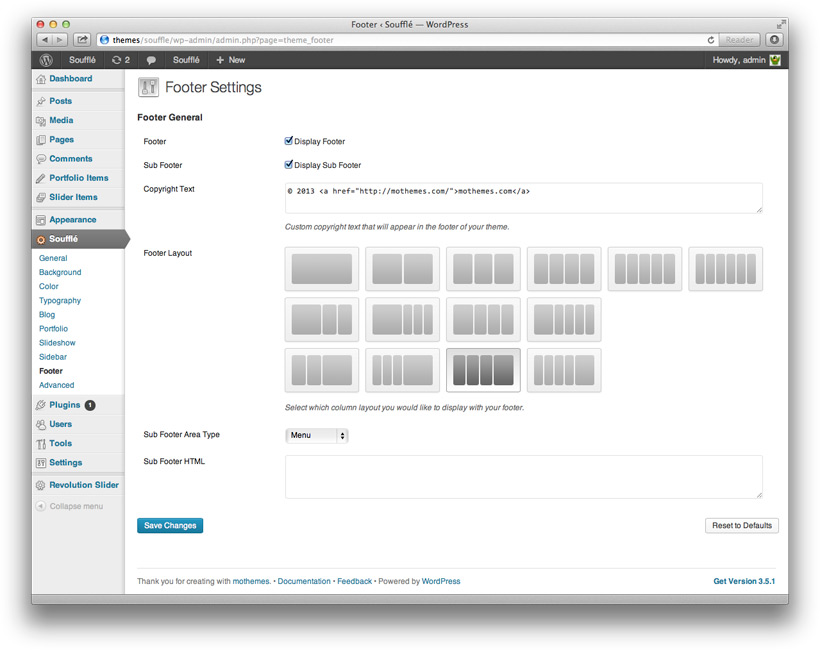The height and width of the screenshot is (650, 820).
Task: Click the WordPress logo in admin bar
Action: coord(46,60)
